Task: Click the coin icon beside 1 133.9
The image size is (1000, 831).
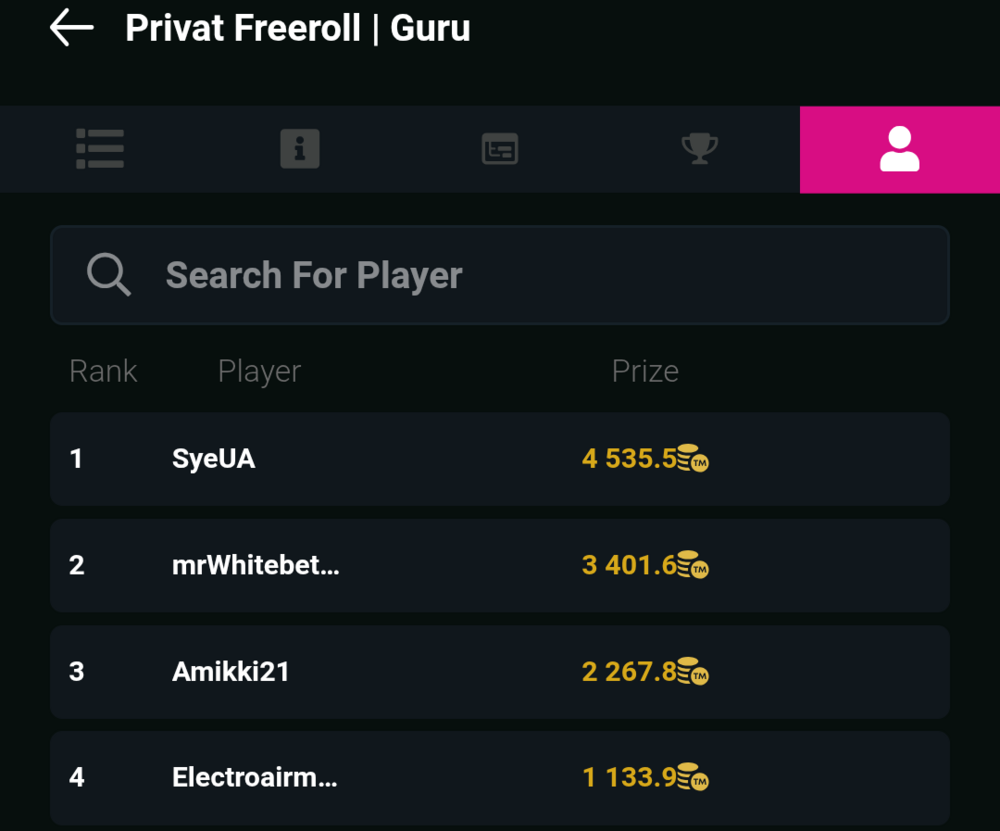Action: 693,777
